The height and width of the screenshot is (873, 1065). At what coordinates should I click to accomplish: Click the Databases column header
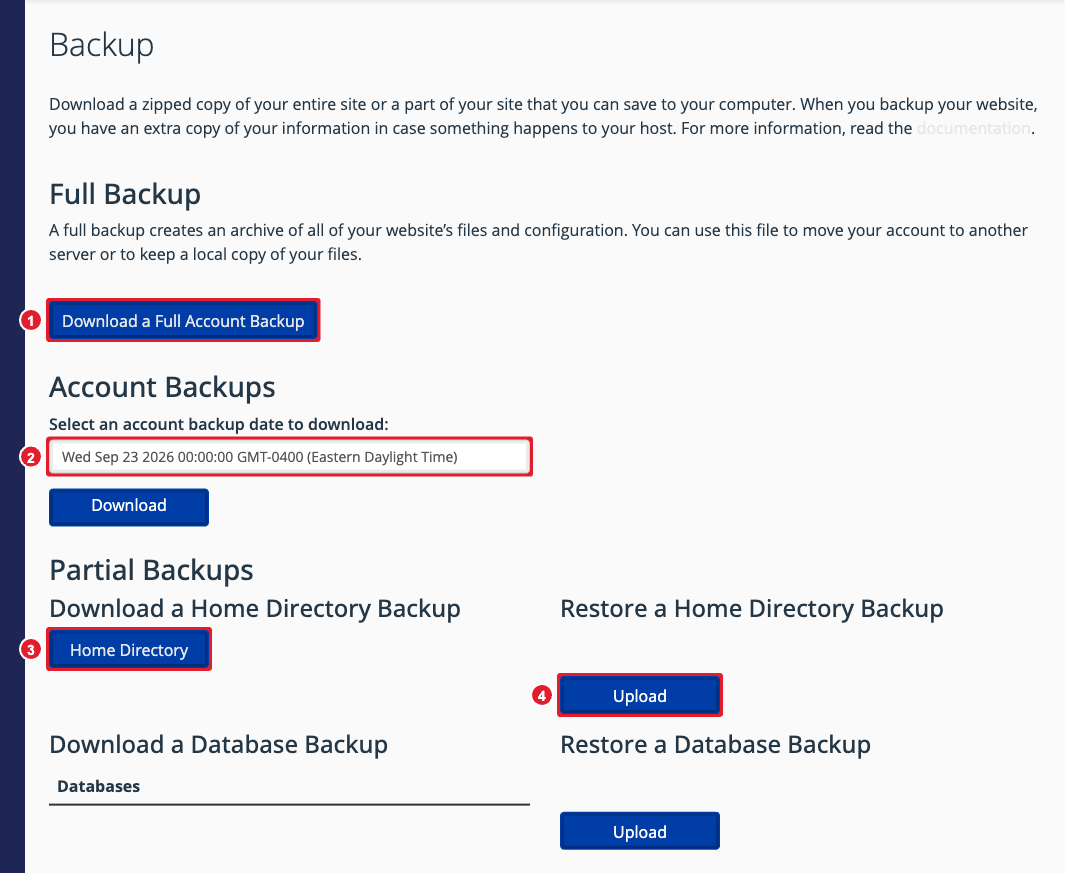coord(98,786)
